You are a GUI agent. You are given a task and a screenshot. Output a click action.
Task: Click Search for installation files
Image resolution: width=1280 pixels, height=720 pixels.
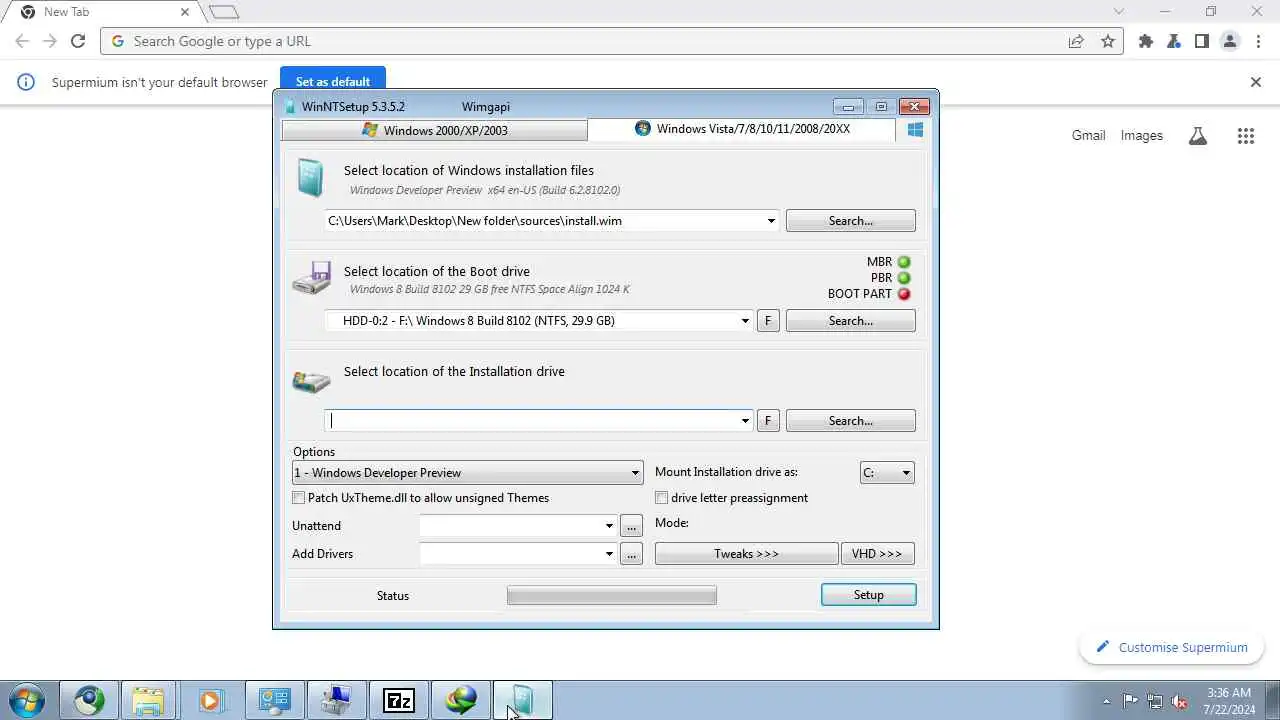[851, 221]
